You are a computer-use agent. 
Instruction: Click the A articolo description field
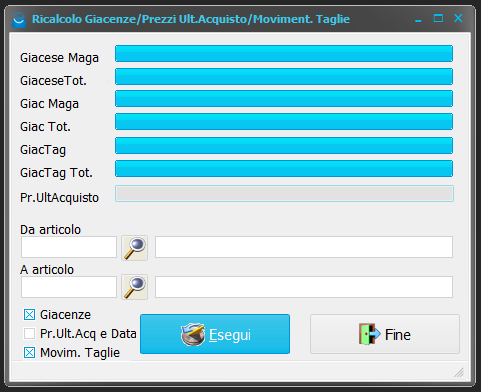tap(304, 287)
